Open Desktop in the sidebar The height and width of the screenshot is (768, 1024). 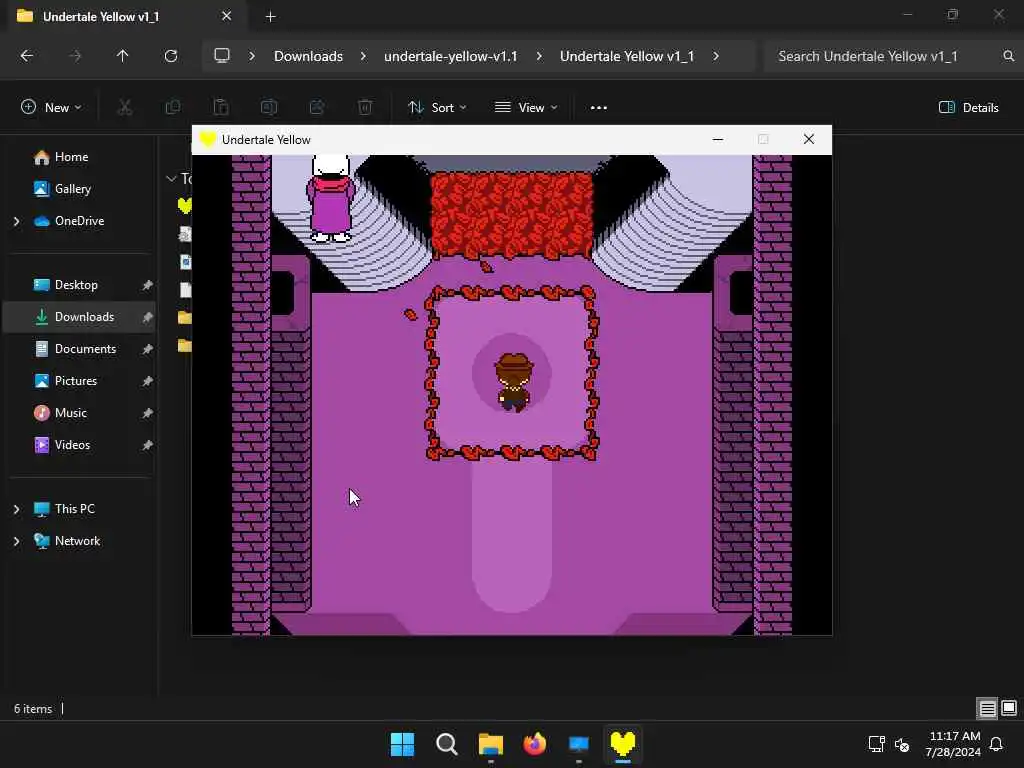(x=76, y=285)
